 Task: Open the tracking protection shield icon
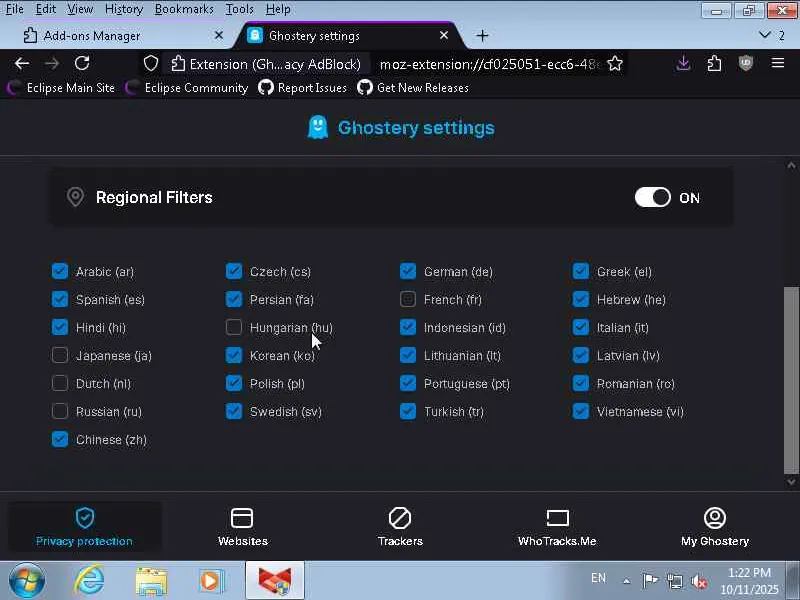pos(151,64)
